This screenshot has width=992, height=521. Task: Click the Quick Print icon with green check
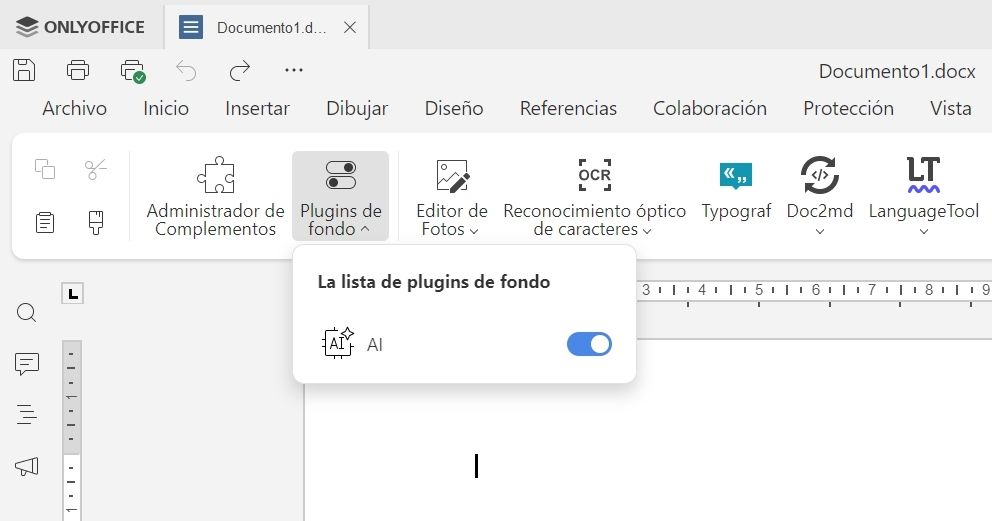coord(133,71)
